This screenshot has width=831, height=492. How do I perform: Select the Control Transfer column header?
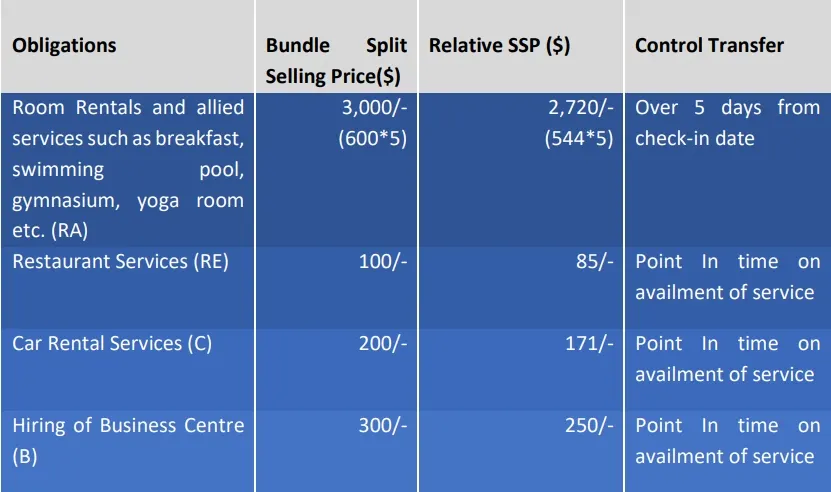point(709,46)
